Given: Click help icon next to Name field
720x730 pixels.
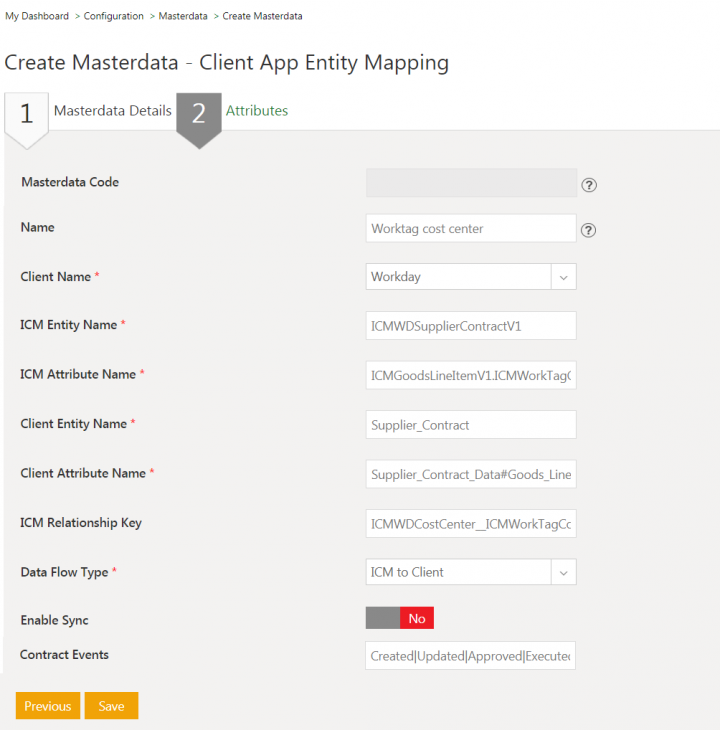Looking at the screenshot, I should pyautogui.click(x=589, y=230).
